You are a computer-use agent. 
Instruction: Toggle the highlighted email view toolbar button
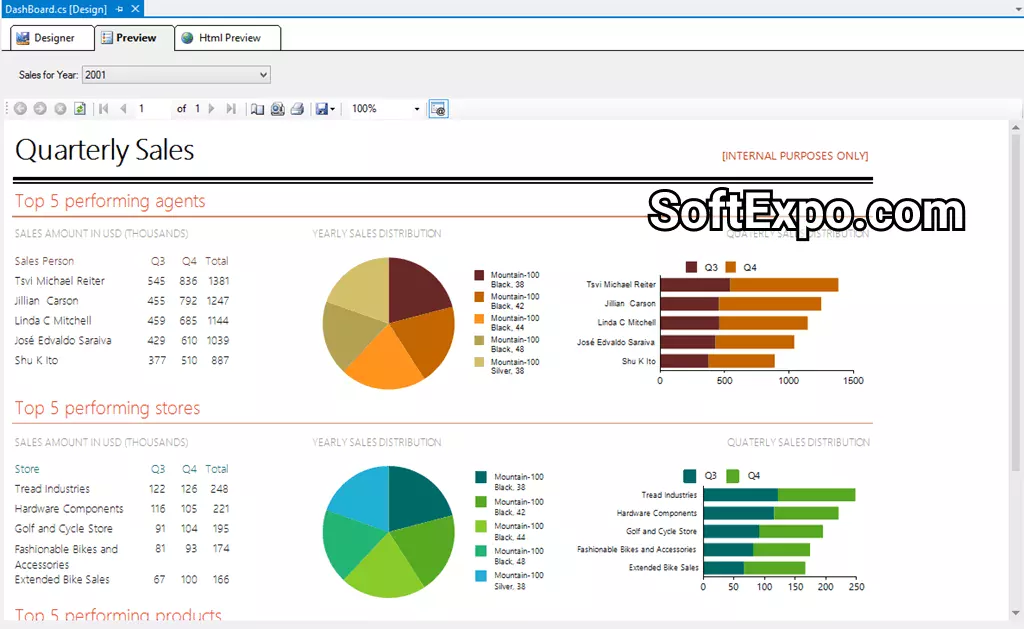tap(438, 109)
